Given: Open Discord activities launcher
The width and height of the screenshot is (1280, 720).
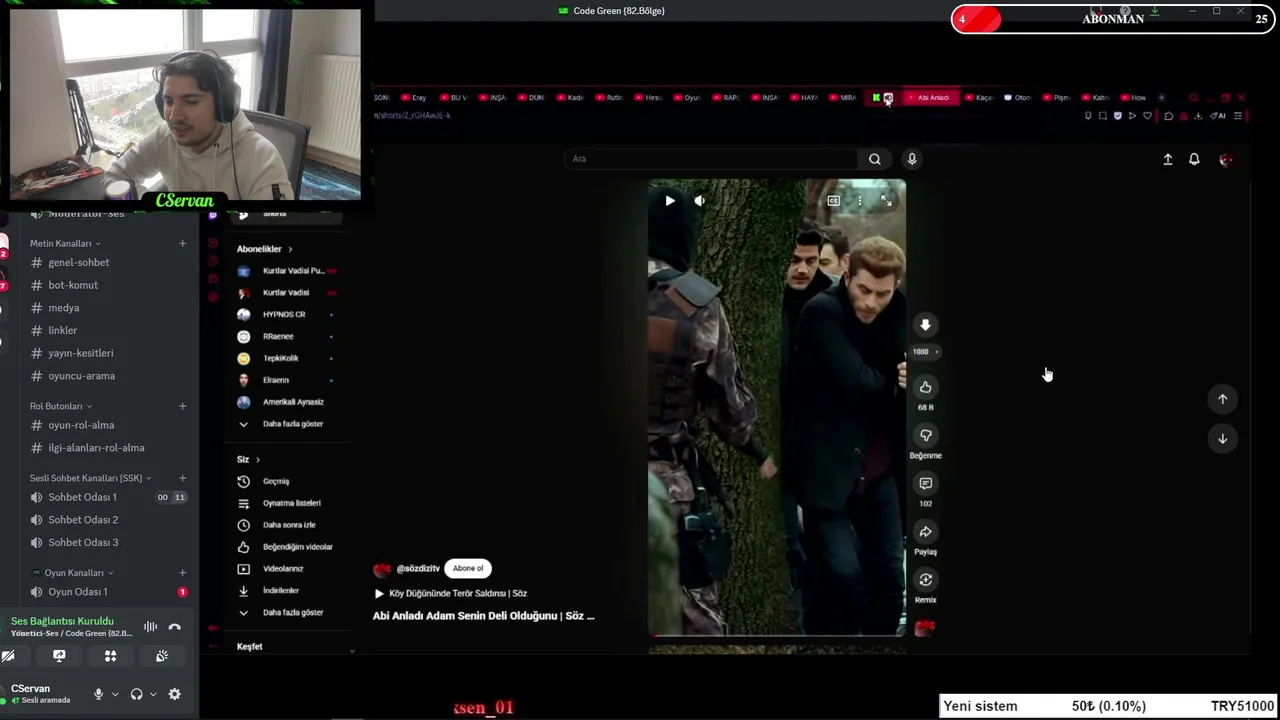Looking at the screenshot, I should coord(111,656).
